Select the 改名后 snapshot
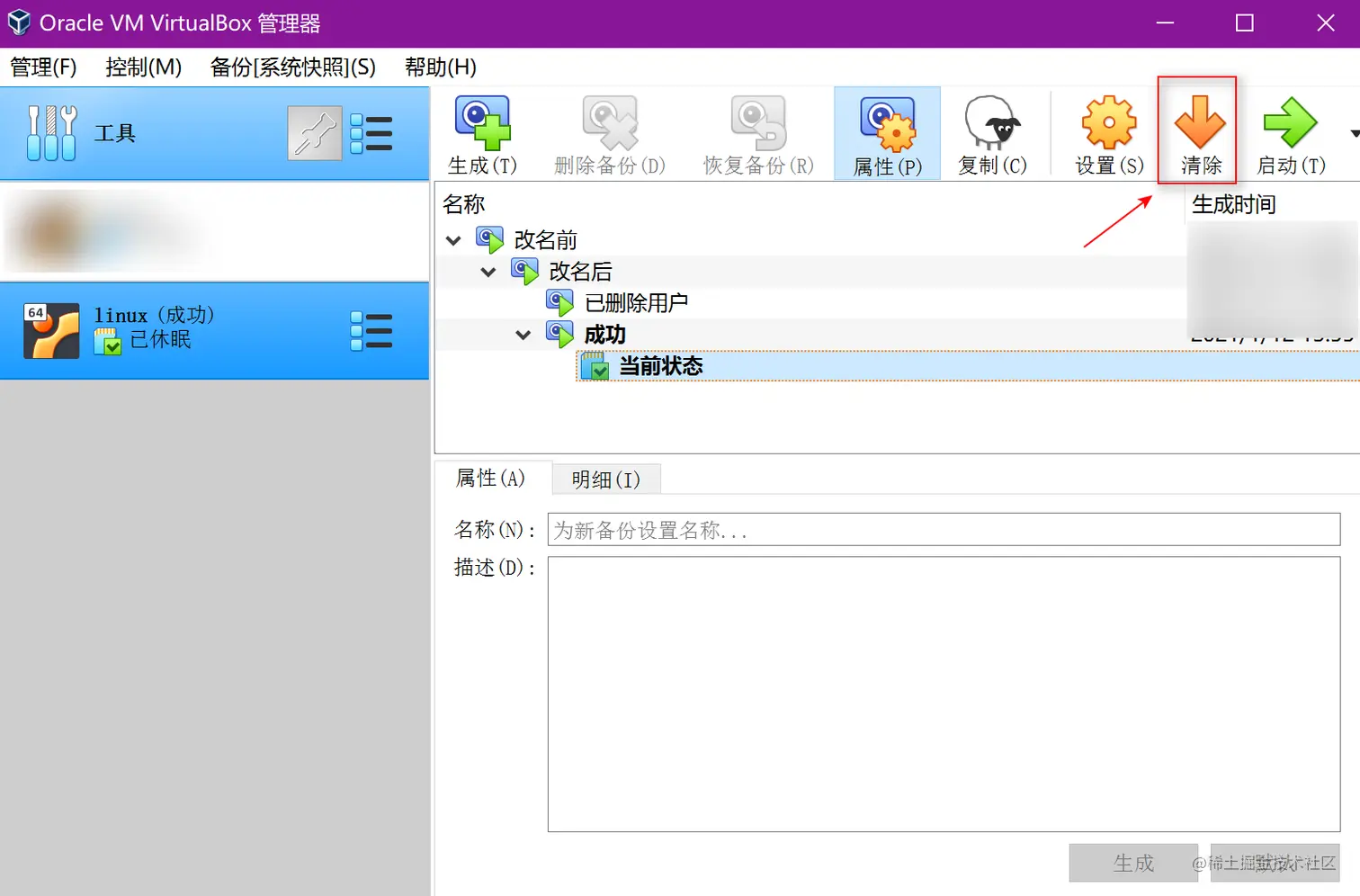The image size is (1360, 896). (x=580, y=272)
